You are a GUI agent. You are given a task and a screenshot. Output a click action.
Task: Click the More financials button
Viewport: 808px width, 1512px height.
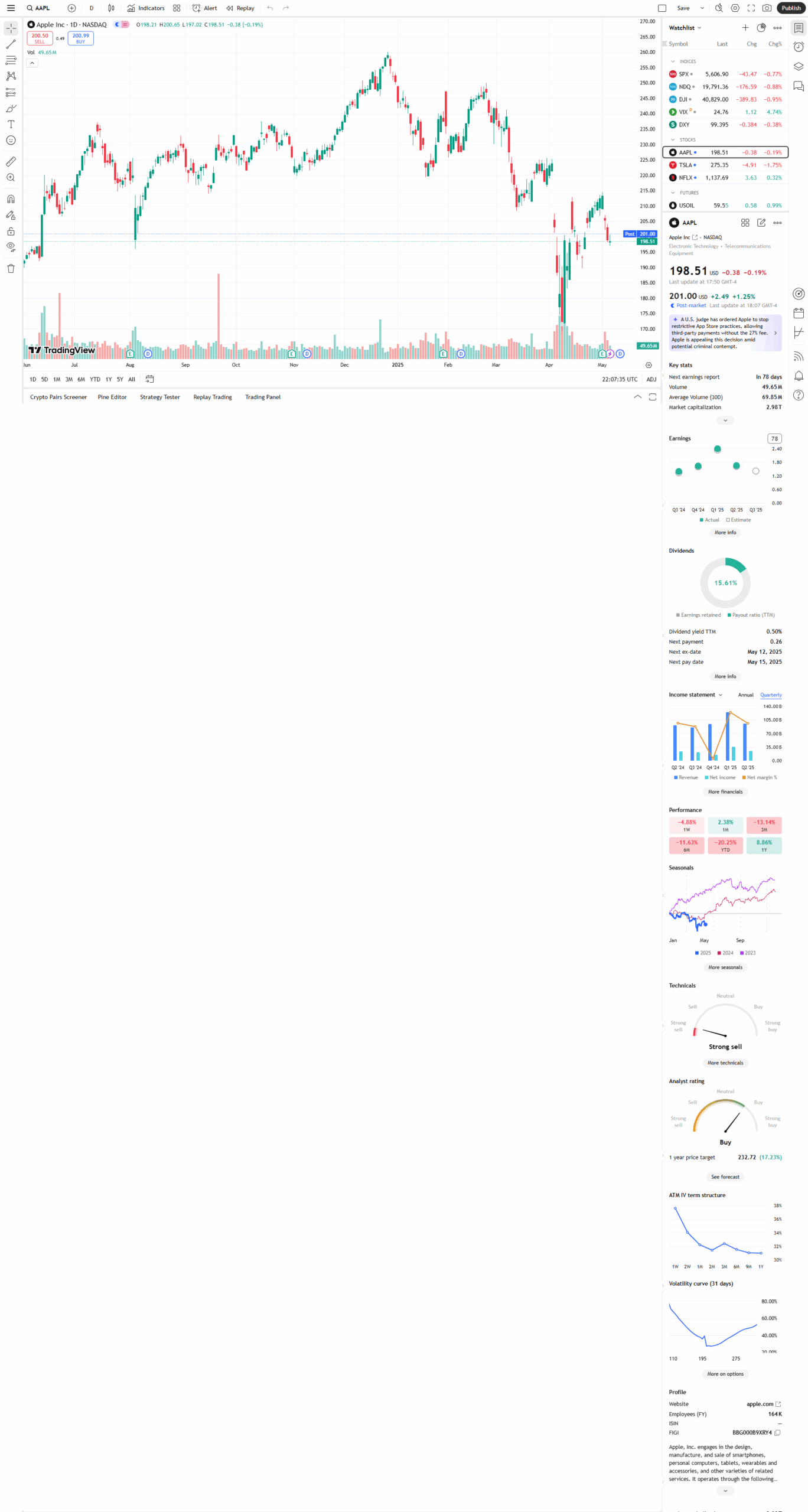tap(725, 792)
